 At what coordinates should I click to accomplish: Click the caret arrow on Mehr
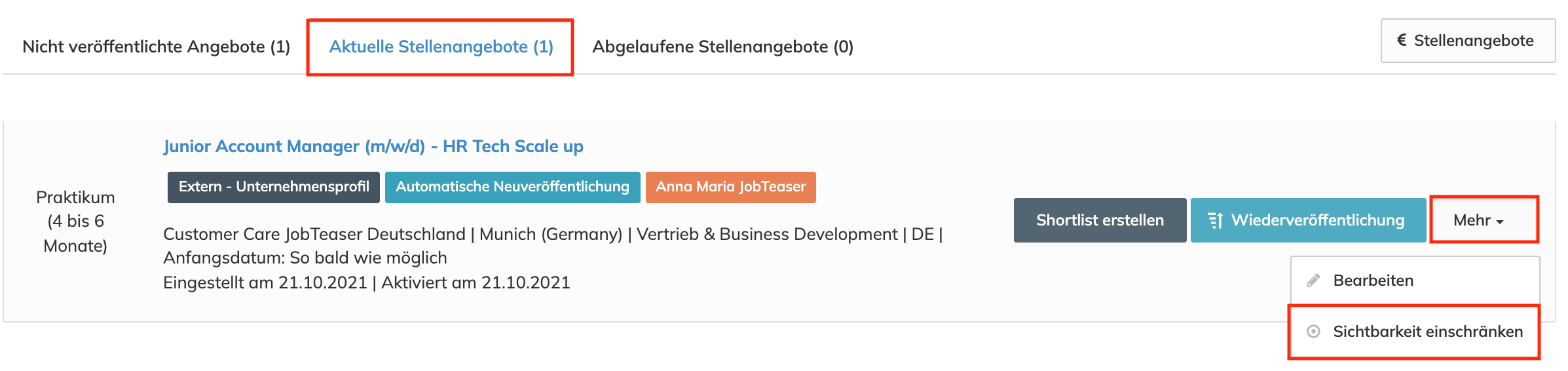click(1500, 222)
